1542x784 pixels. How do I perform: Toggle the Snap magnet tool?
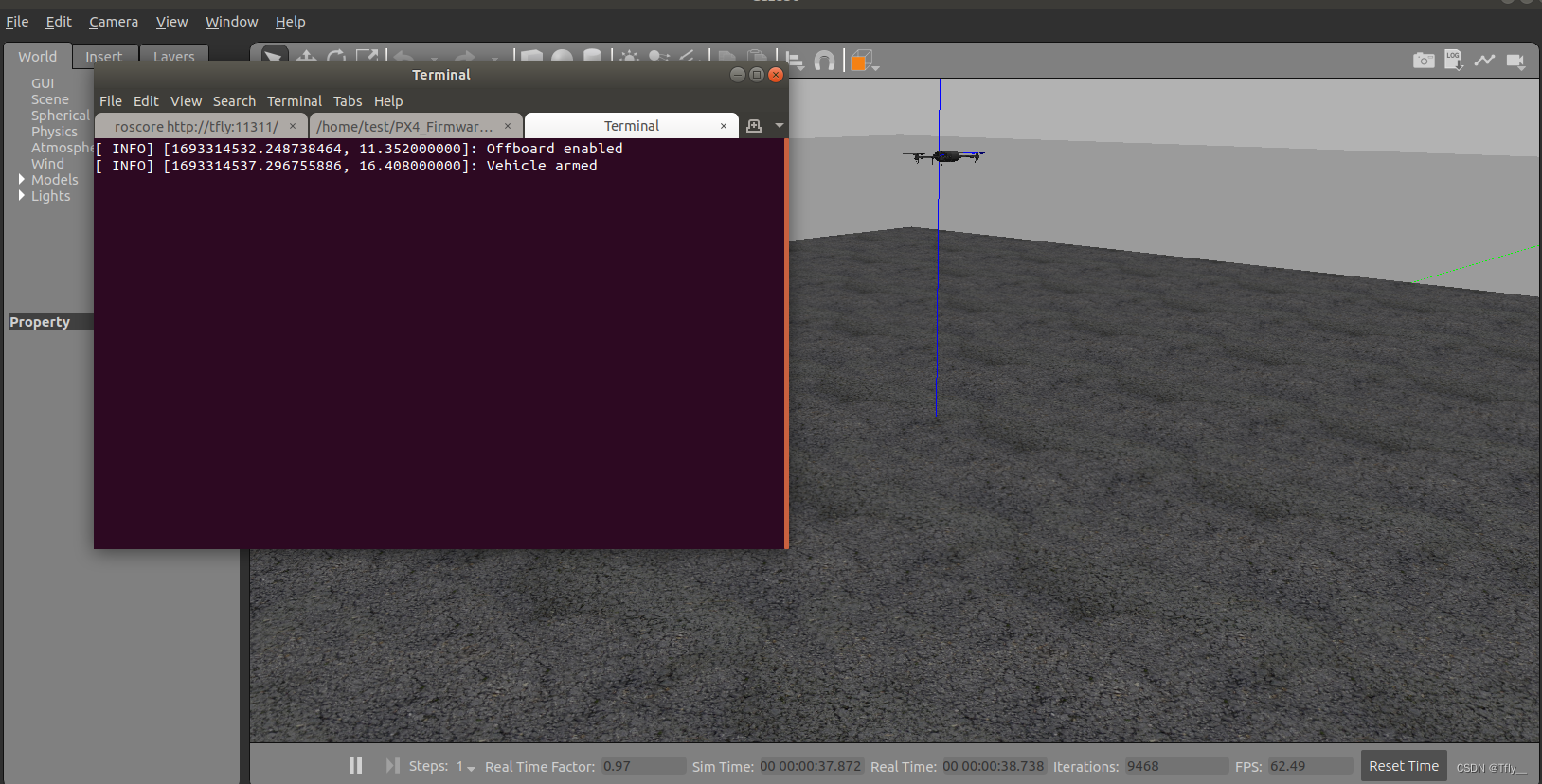click(x=825, y=61)
